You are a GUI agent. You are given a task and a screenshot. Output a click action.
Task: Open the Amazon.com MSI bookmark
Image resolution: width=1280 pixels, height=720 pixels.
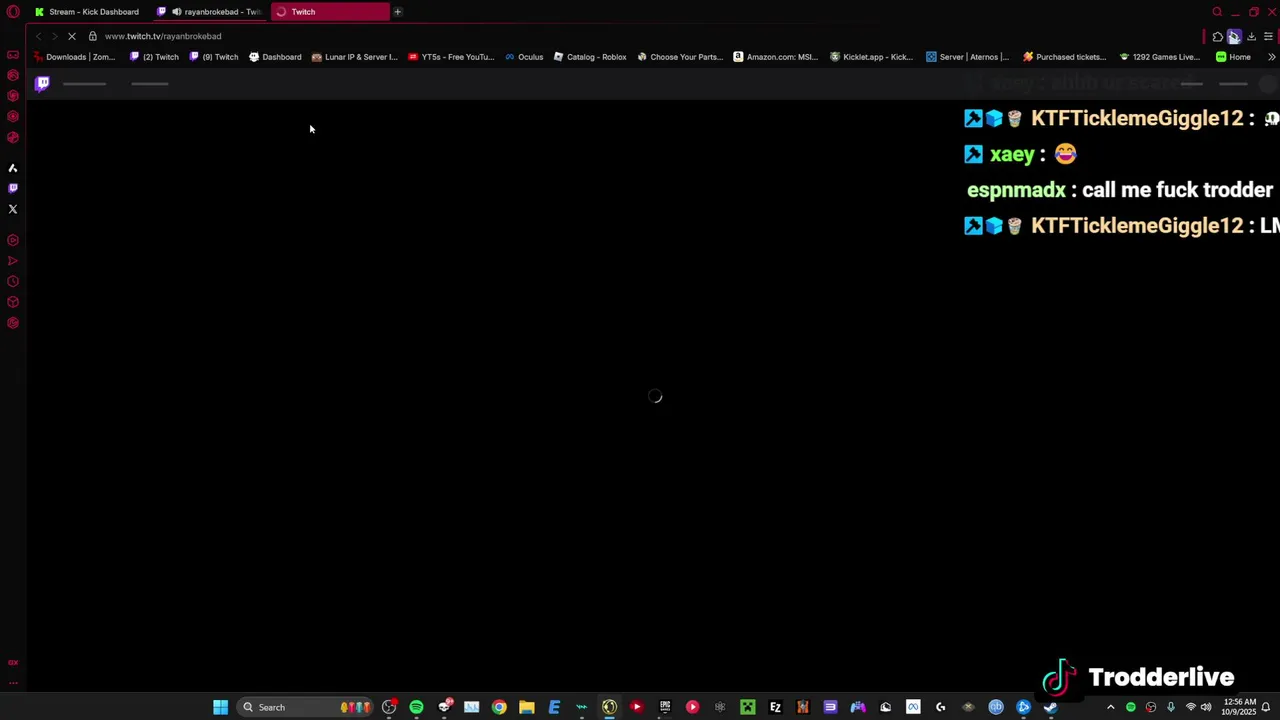tap(776, 57)
